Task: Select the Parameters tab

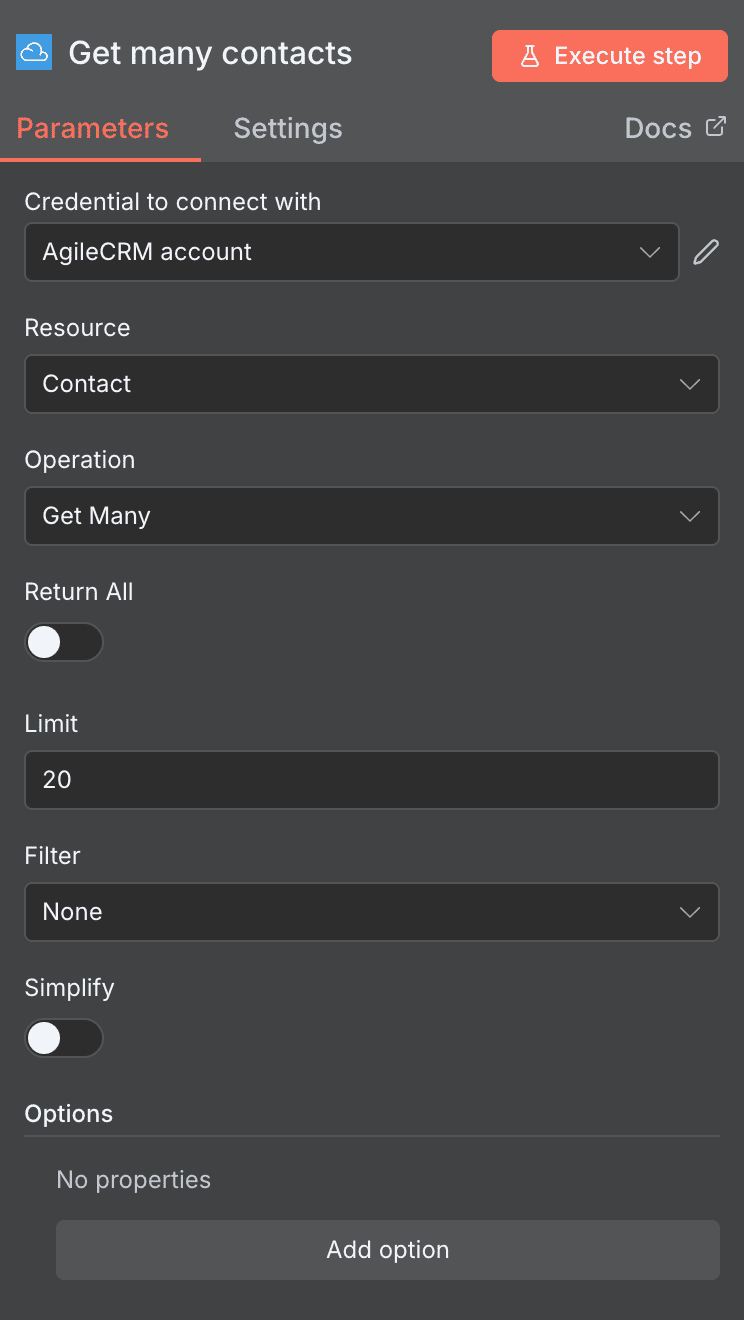Action: click(92, 128)
